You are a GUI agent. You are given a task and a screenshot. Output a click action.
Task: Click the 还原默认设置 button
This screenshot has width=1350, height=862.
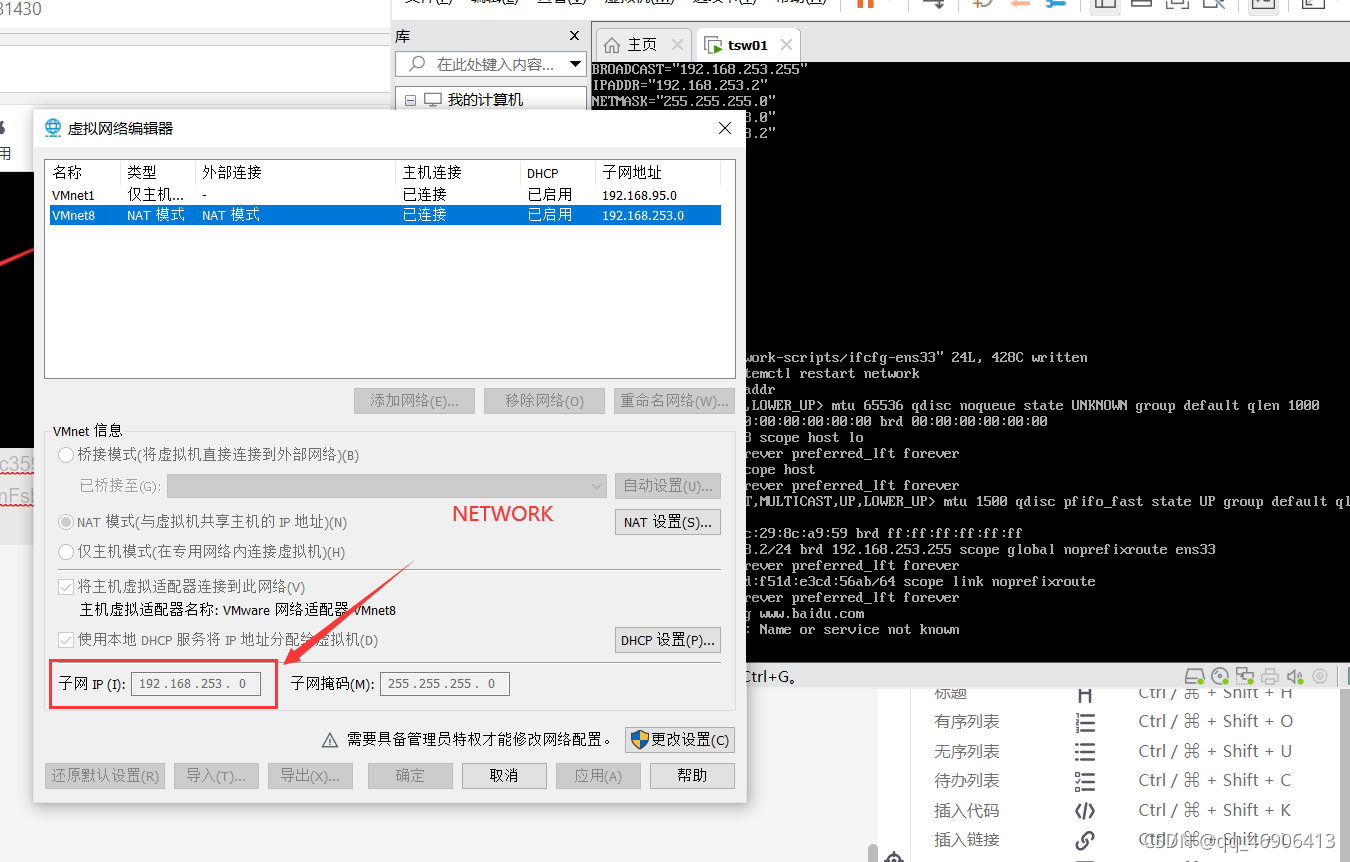point(105,776)
